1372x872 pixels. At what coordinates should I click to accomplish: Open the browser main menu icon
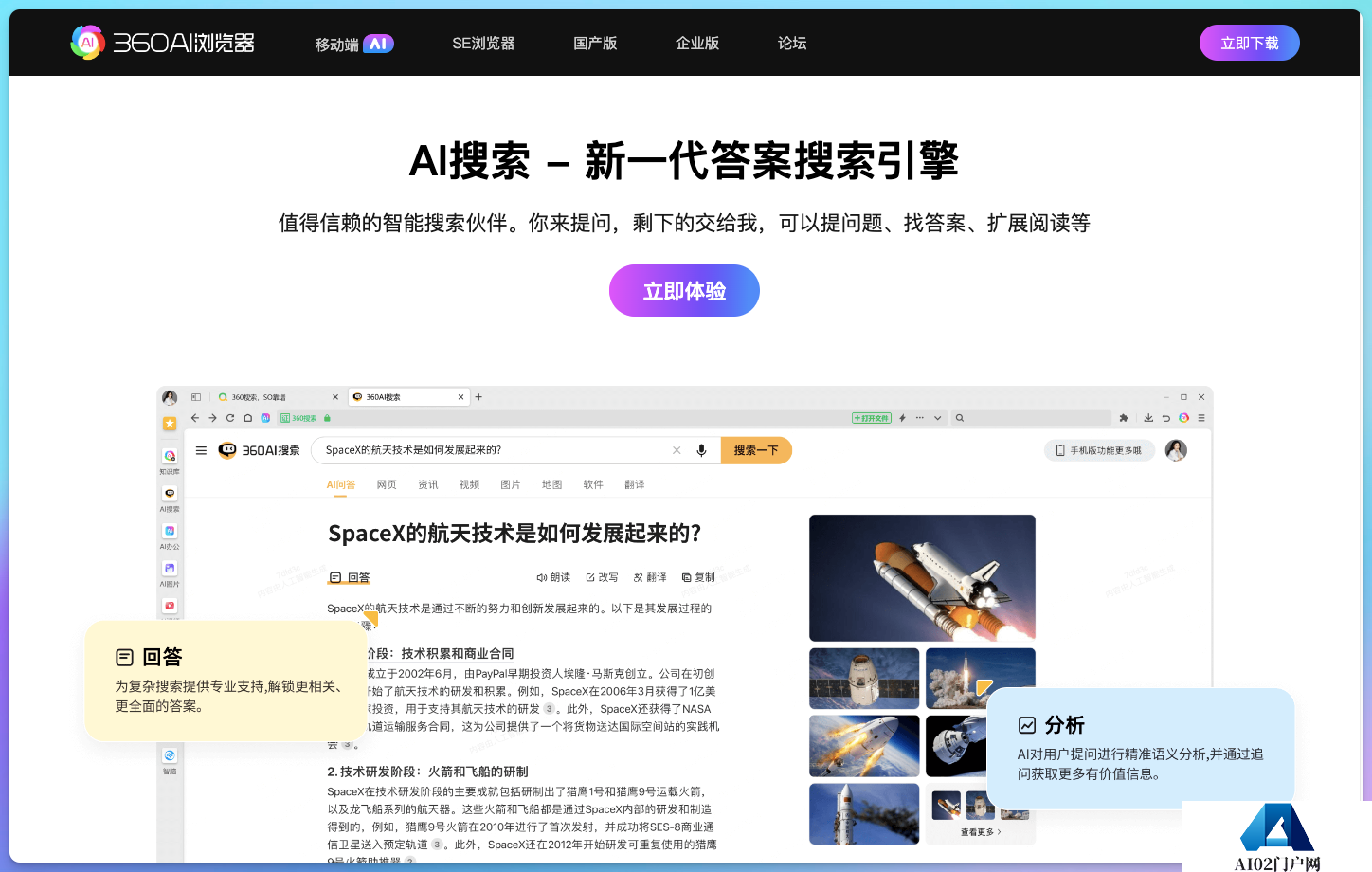click(1201, 418)
